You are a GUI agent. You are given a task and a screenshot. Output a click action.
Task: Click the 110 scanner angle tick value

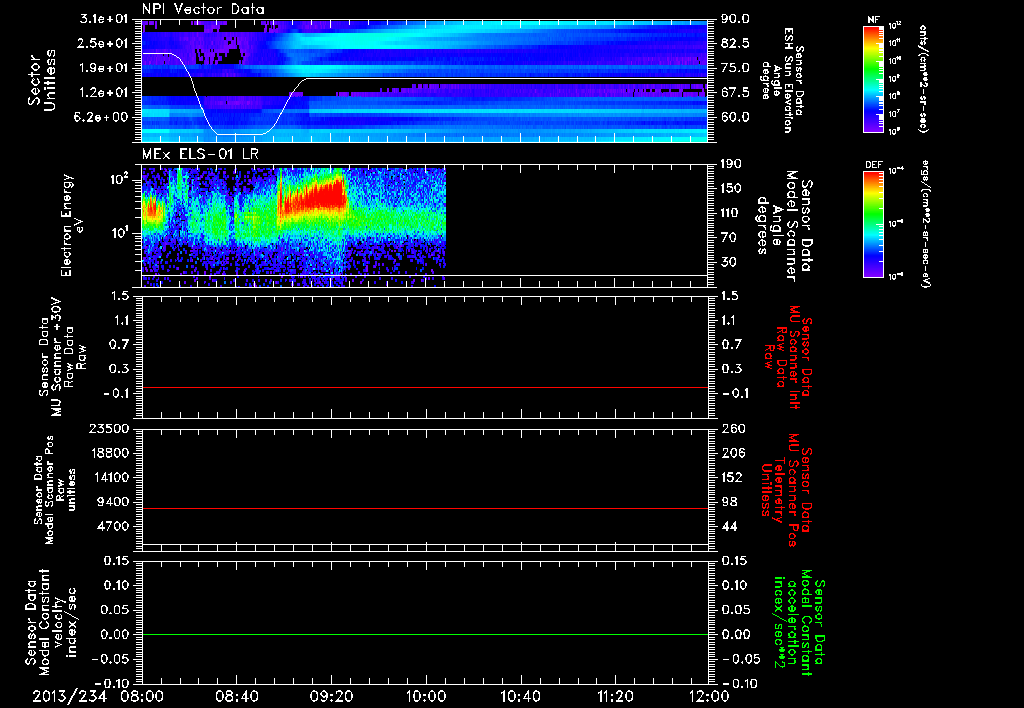pos(731,213)
